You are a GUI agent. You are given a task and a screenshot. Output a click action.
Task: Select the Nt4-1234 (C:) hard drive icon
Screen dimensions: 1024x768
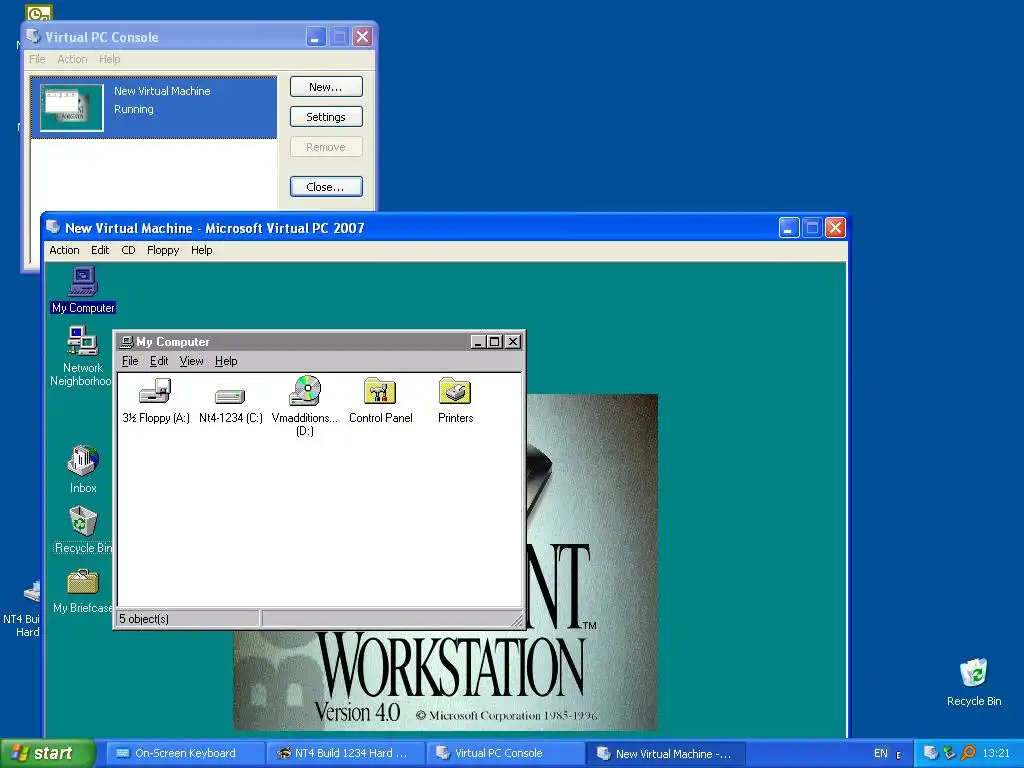(x=230, y=396)
